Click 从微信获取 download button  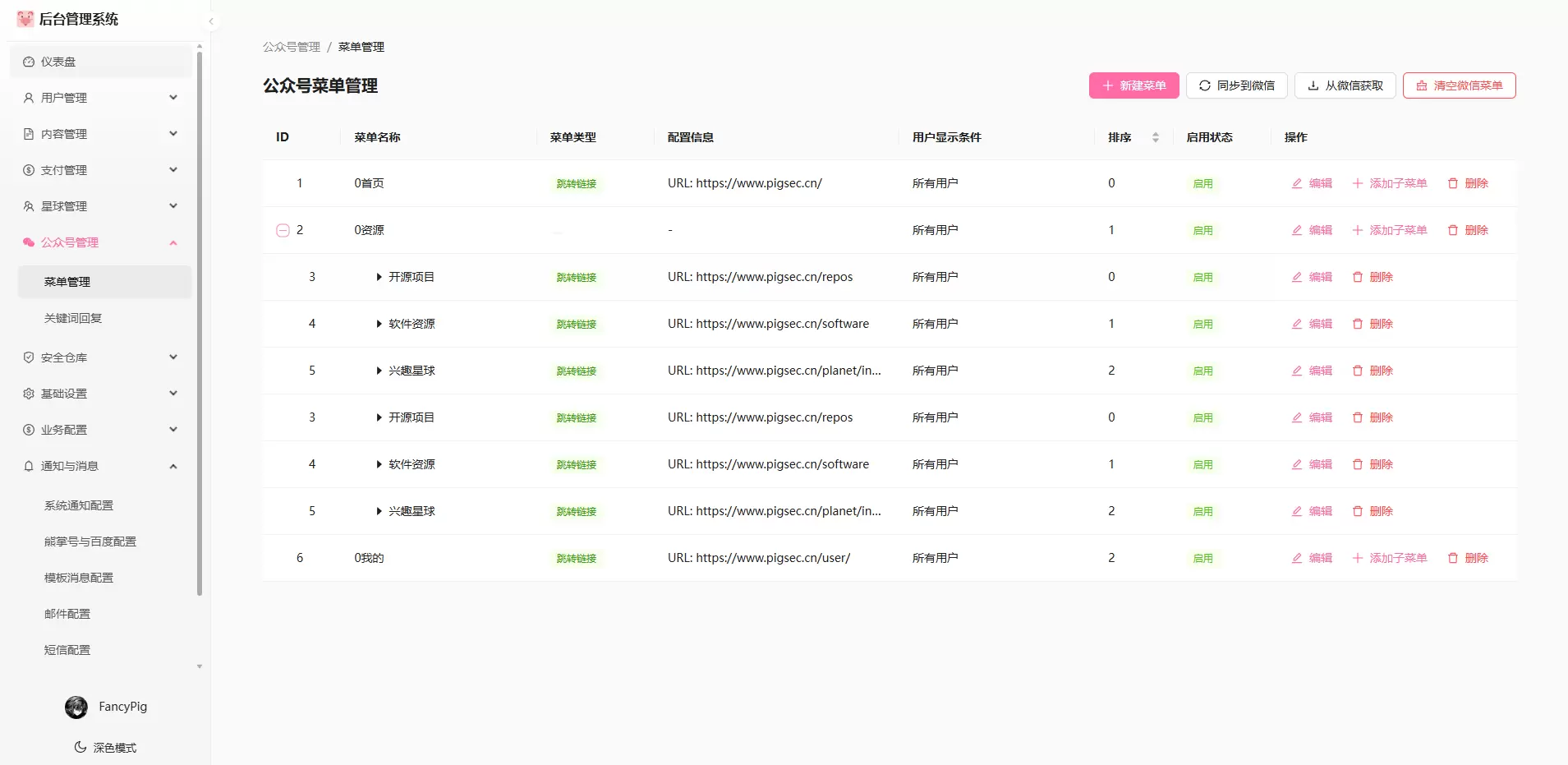[1345, 85]
